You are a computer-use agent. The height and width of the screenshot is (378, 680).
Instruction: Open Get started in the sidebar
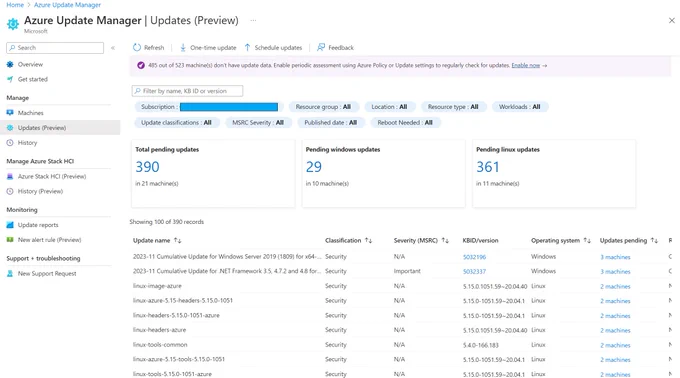point(33,79)
